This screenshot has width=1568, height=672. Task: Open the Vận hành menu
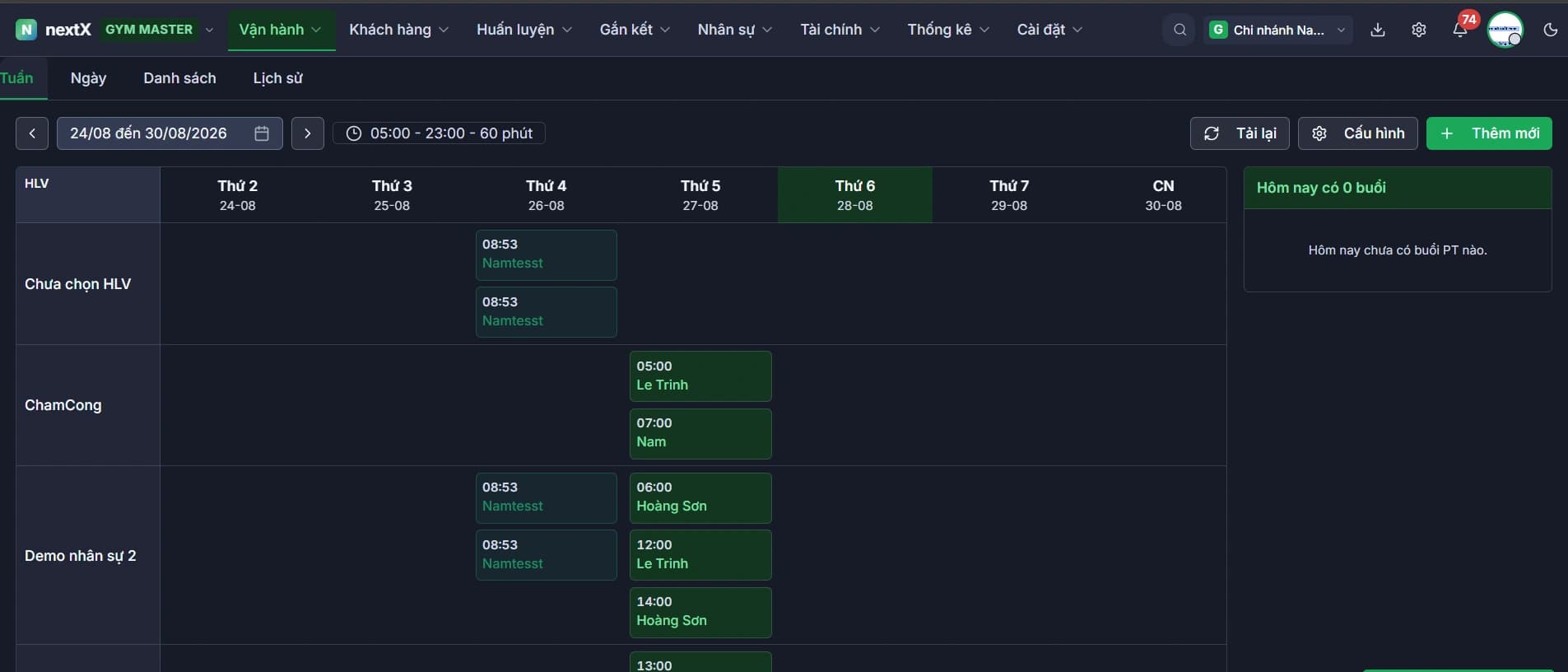click(x=281, y=30)
